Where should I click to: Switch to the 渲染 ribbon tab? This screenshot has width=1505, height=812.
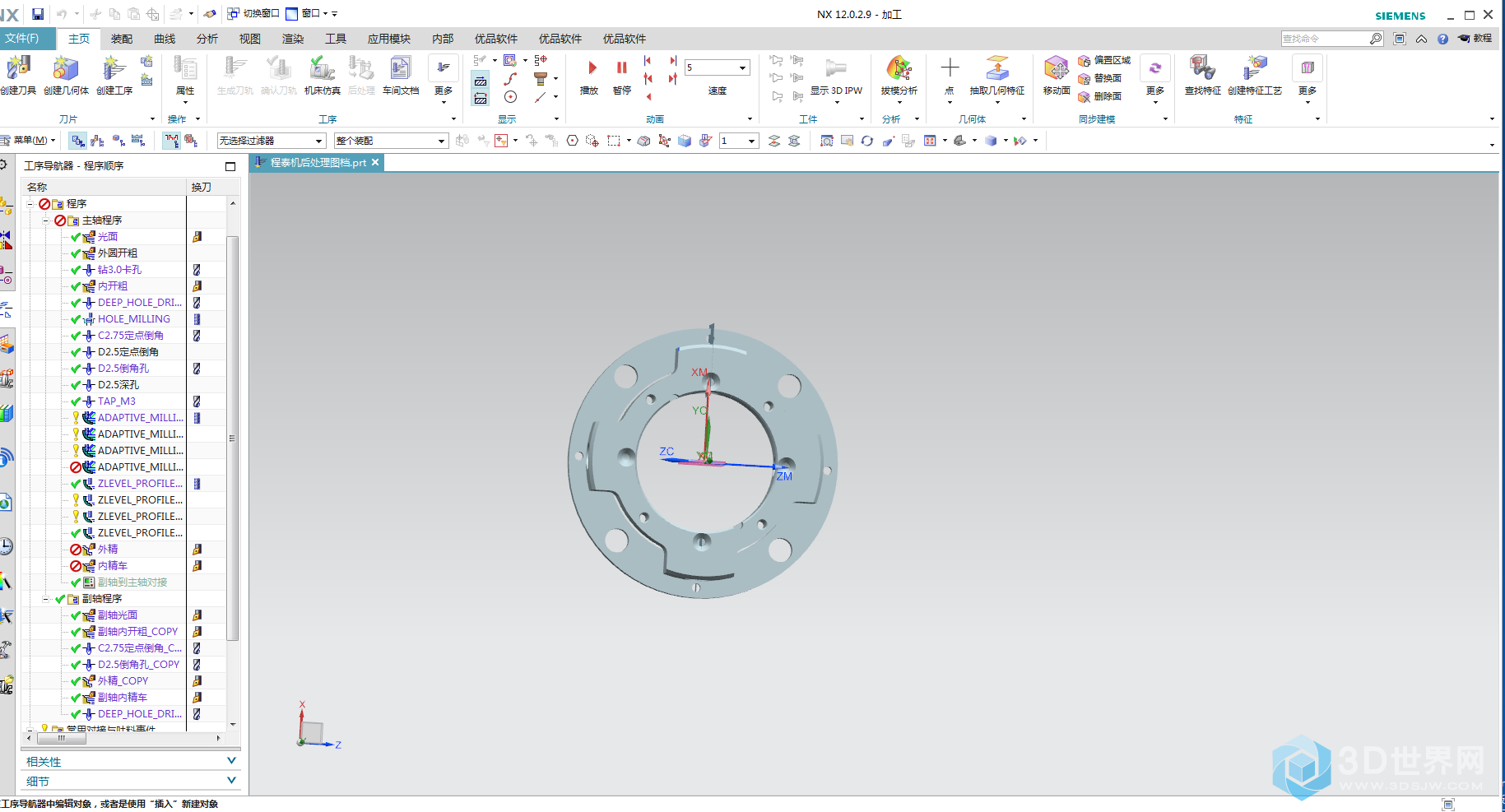click(293, 39)
